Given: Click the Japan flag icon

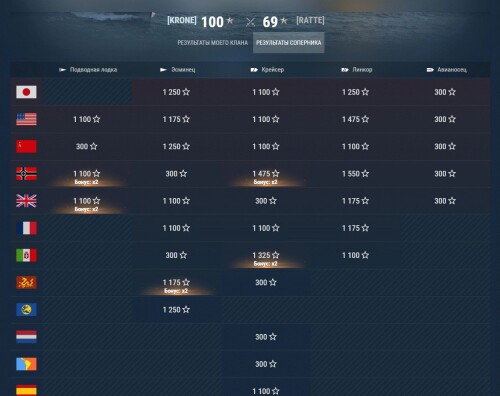Looking at the screenshot, I should (x=26, y=92).
